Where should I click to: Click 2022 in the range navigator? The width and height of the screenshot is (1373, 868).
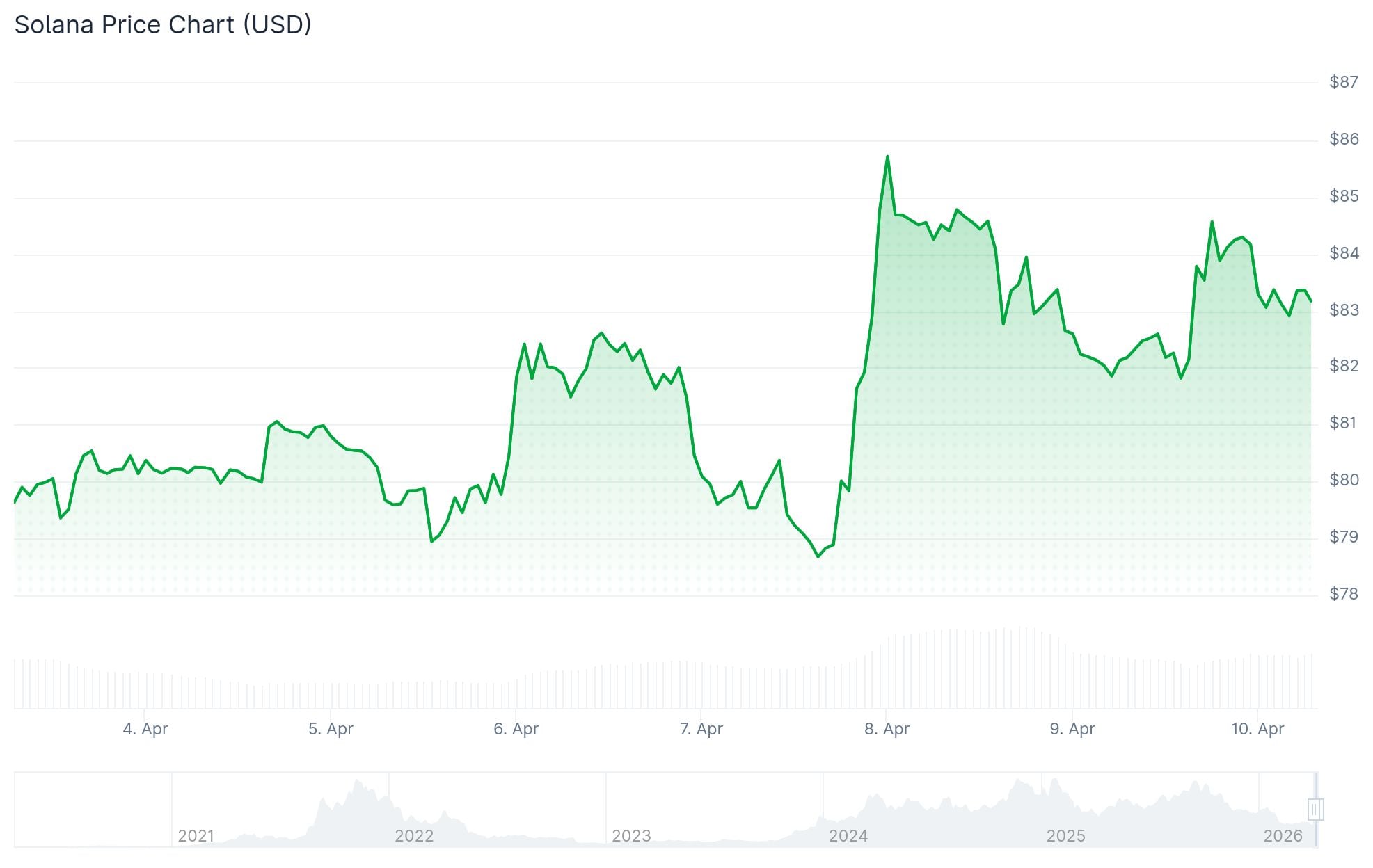(414, 835)
